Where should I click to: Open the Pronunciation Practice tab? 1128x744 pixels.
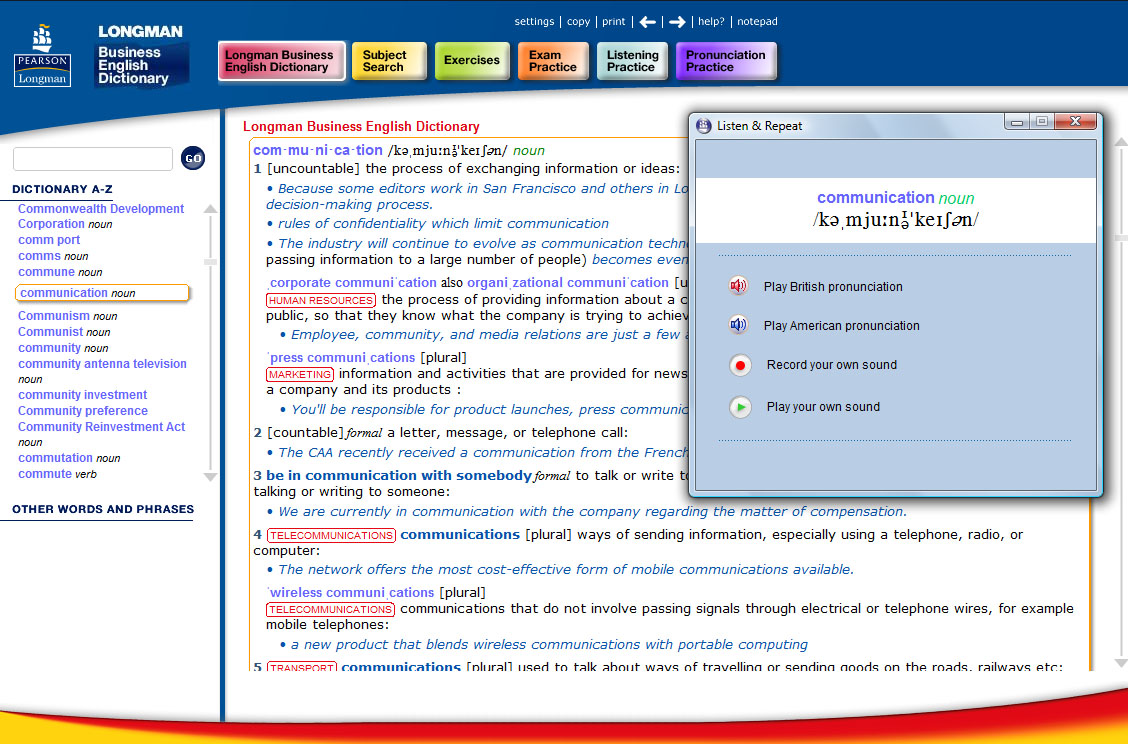click(725, 61)
